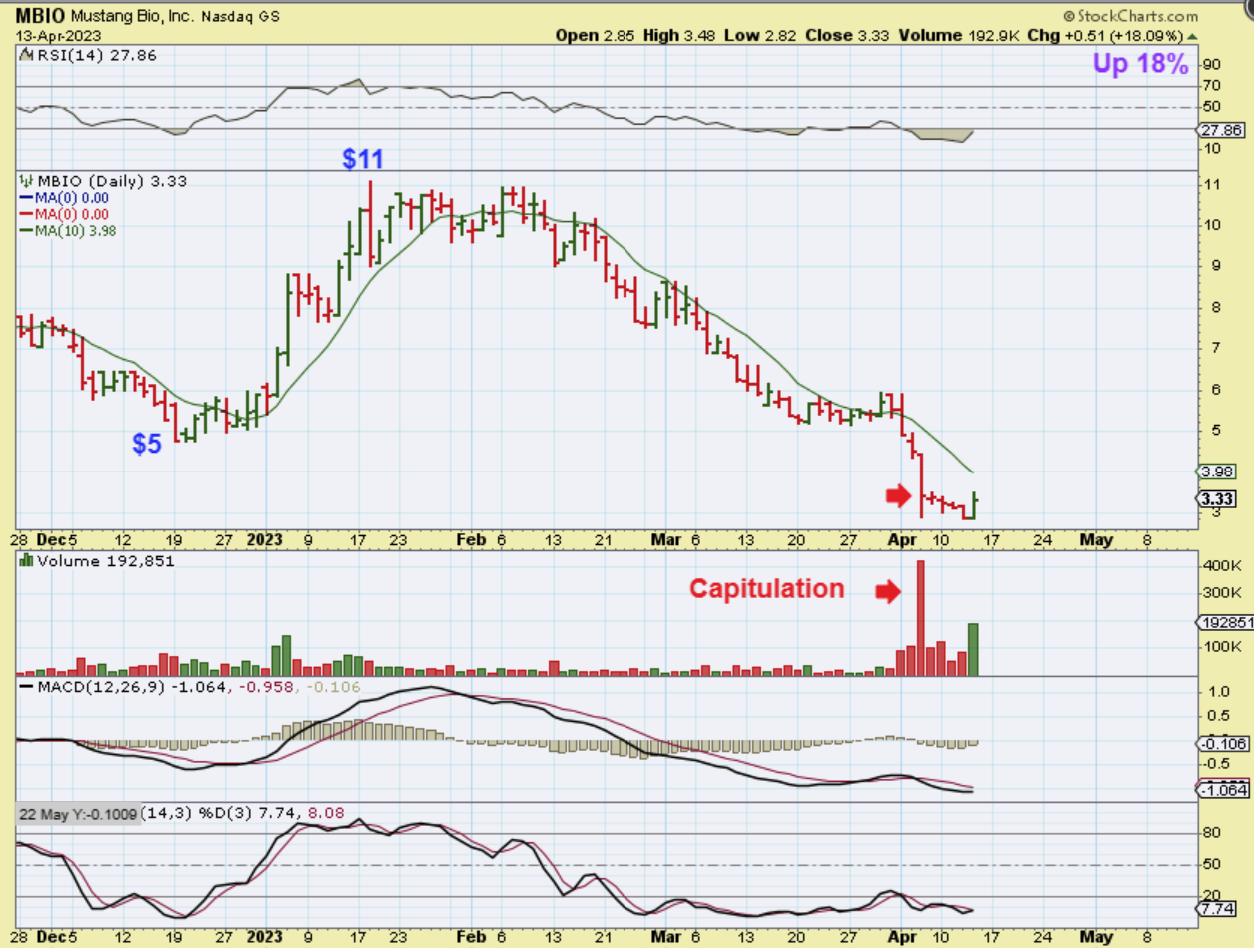Click the 8.08 stochastic signal value
Image resolution: width=1254 pixels, height=948 pixels.
[325, 813]
